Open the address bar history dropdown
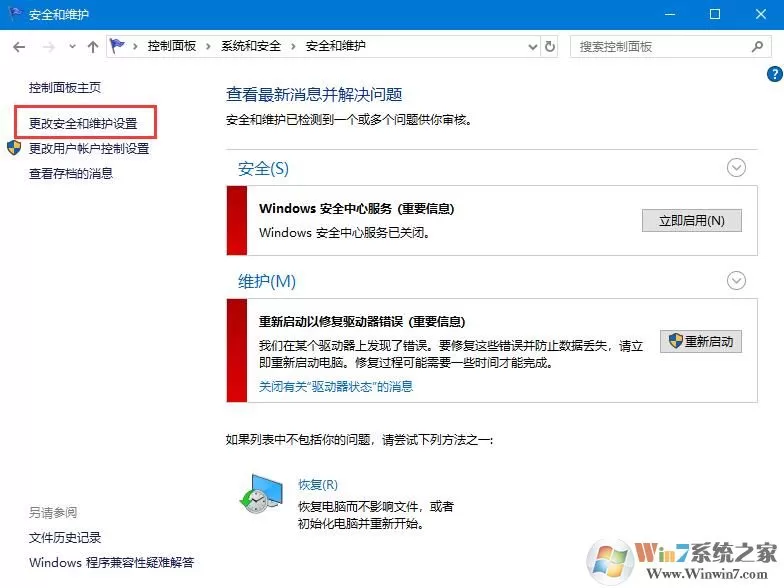Screen dimensions: 784x588 [x=532, y=46]
